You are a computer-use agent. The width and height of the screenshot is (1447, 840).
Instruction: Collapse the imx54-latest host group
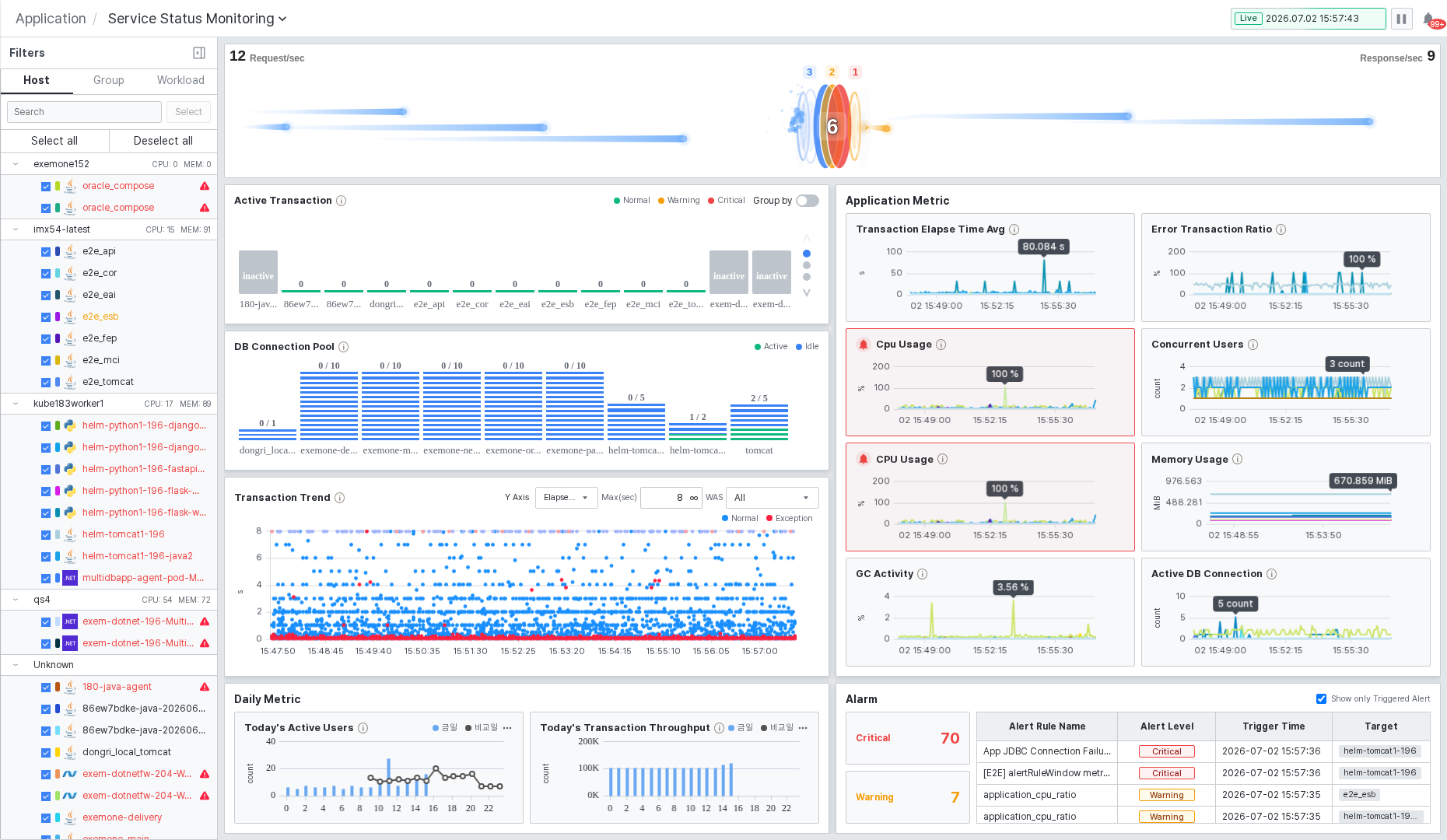15,229
